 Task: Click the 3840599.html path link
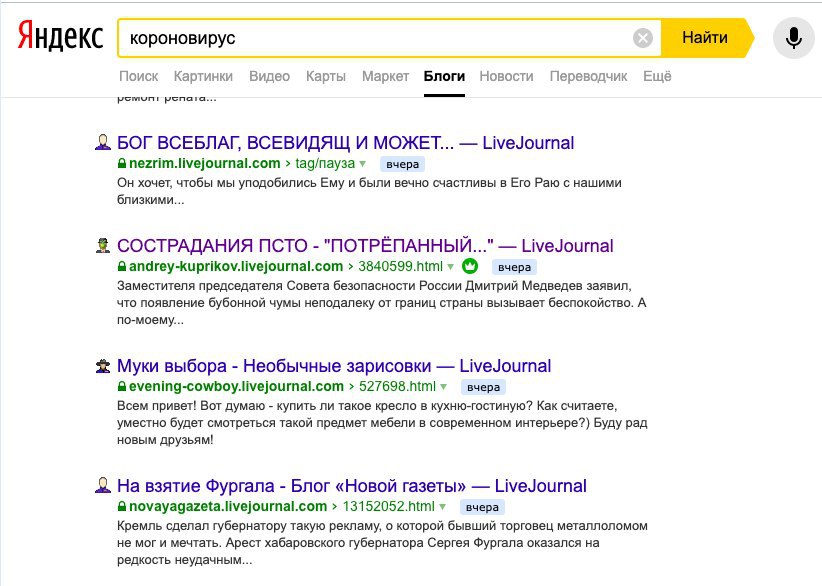click(401, 266)
